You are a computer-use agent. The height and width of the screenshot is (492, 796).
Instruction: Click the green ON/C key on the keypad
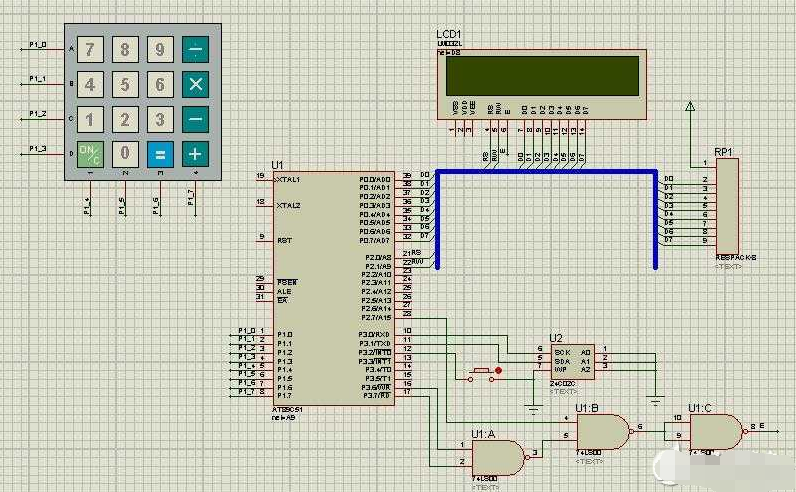point(90,154)
